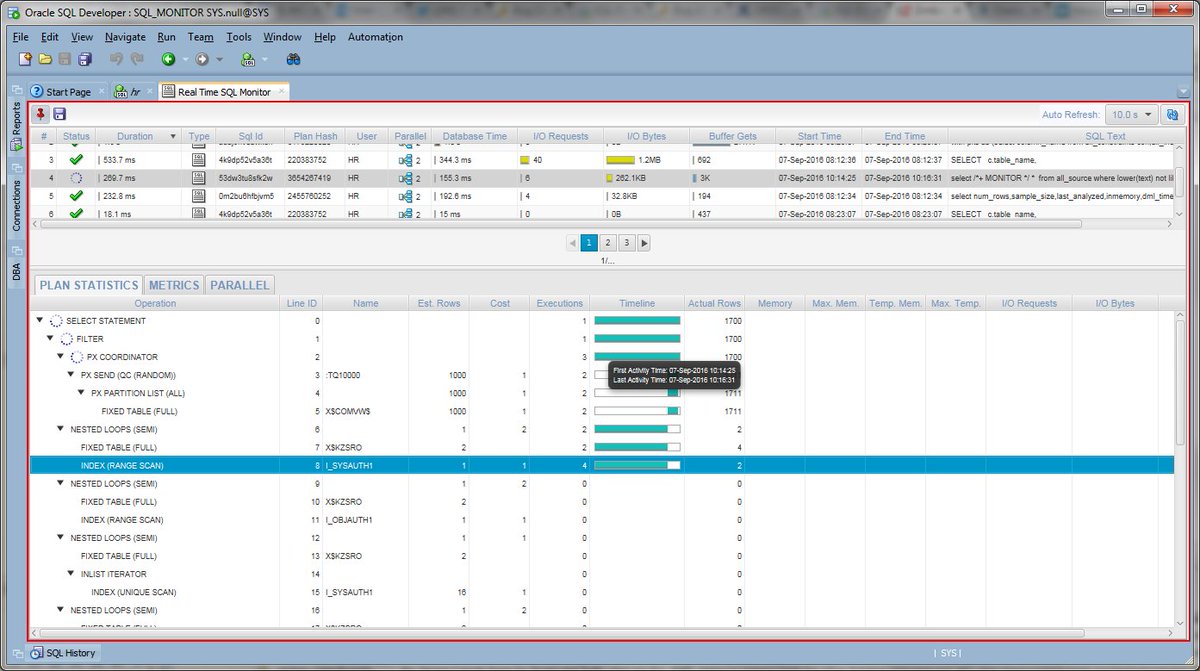Click the Reports side panel icon
Image resolution: width=1200 pixels, height=671 pixels.
click(16, 145)
